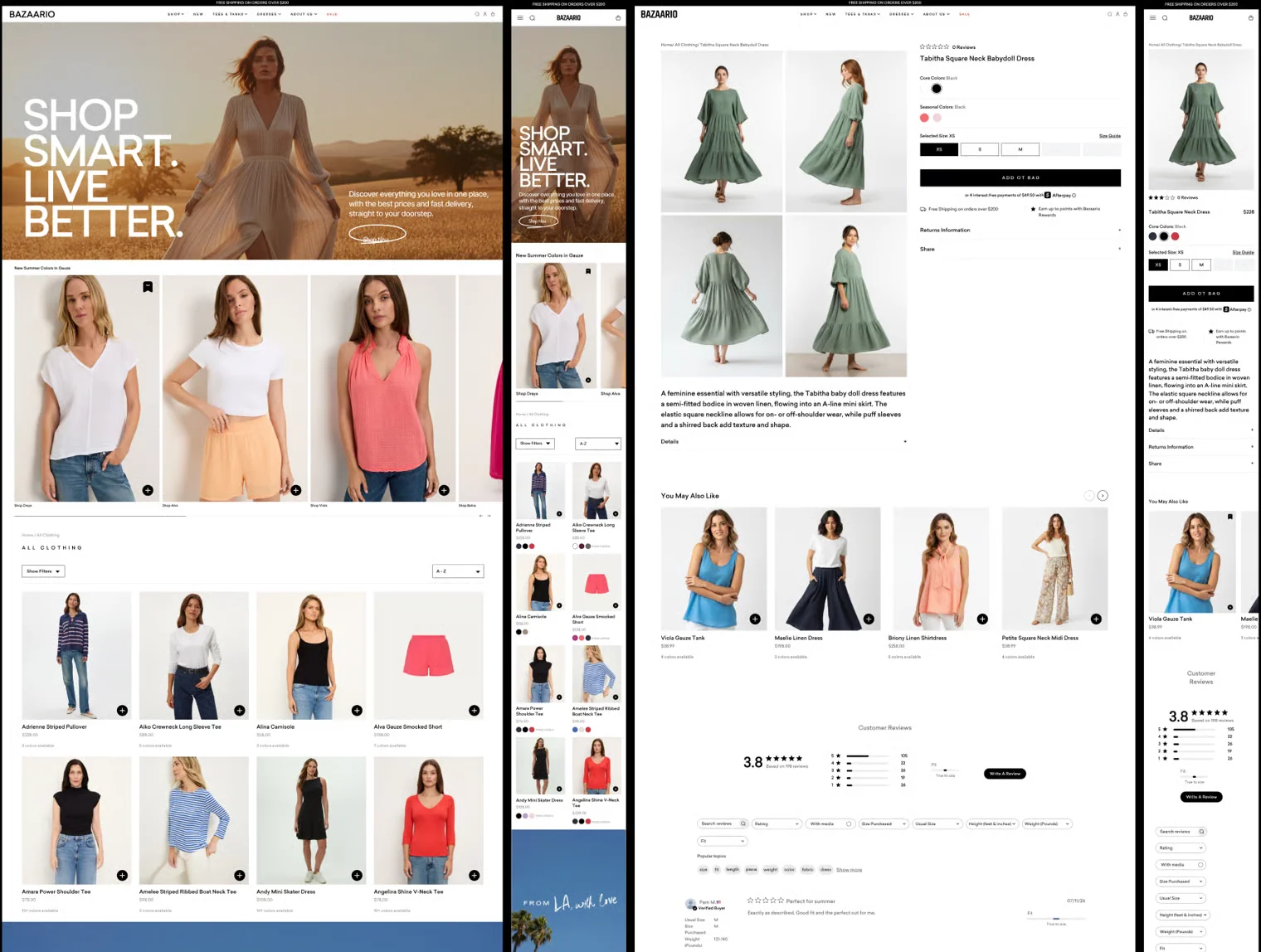Open the bag icon on mobile homepage
Viewport: 1261px width, 952px height.
[618, 17]
